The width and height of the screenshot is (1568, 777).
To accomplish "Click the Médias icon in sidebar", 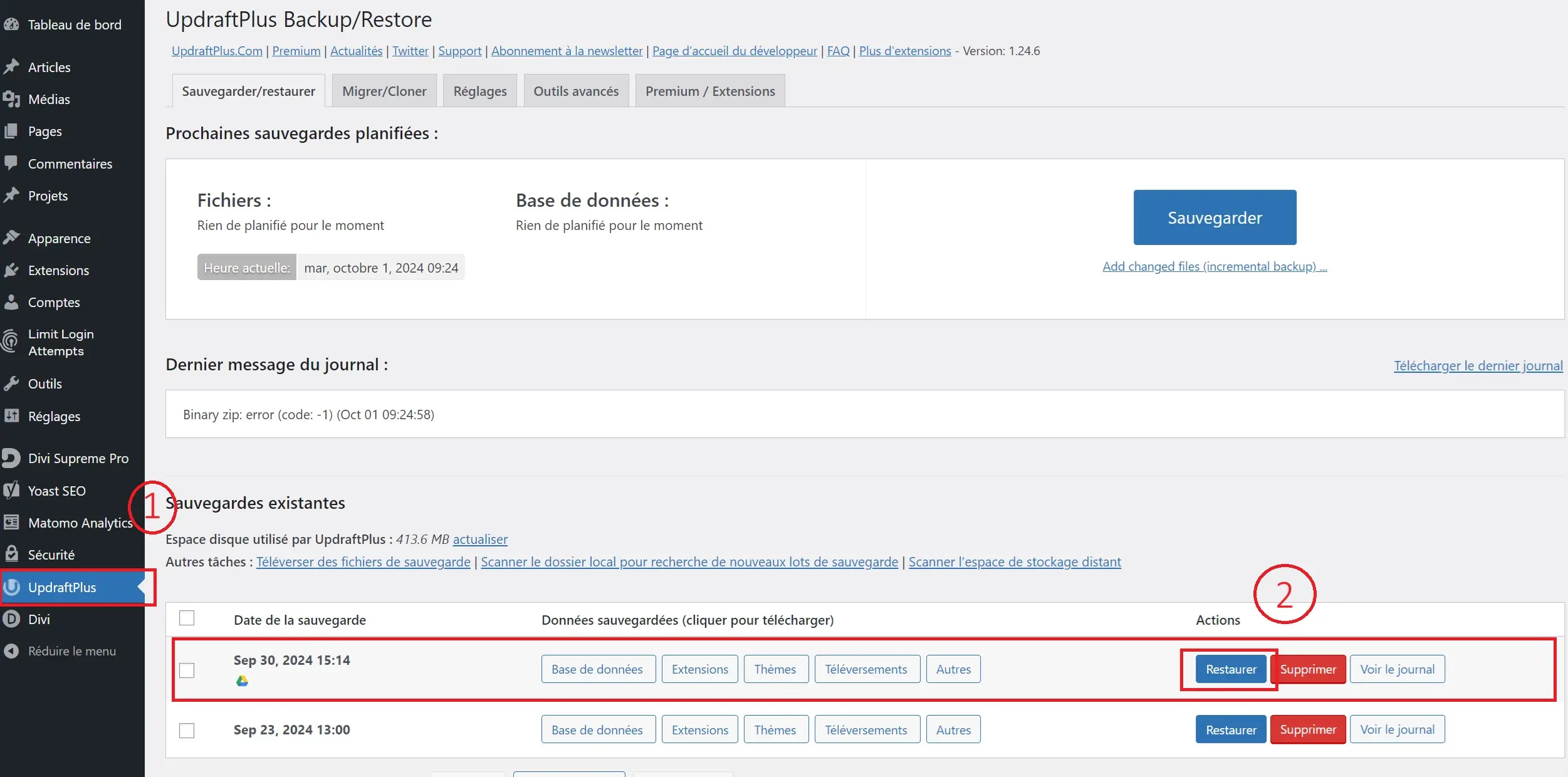I will pos(11,99).
